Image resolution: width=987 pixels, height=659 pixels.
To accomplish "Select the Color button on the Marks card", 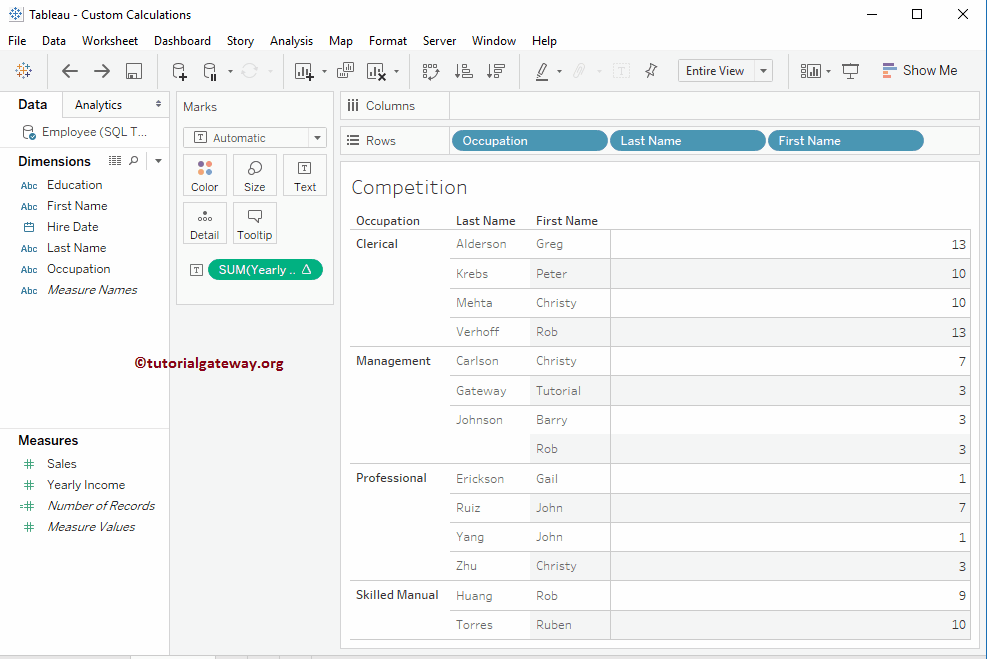I will (x=204, y=175).
